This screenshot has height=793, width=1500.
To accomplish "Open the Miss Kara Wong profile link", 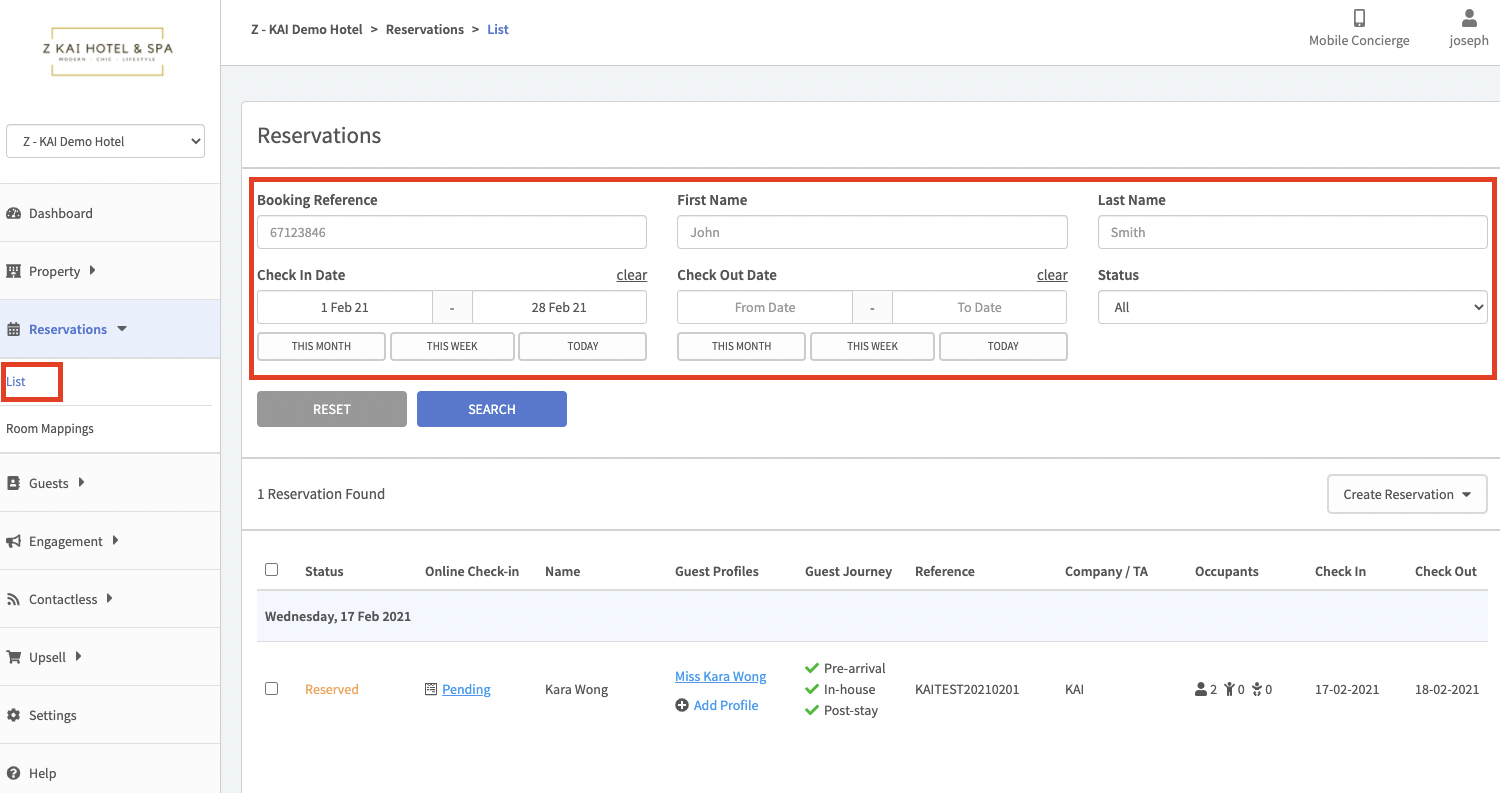I will pyautogui.click(x=720, y=677).
